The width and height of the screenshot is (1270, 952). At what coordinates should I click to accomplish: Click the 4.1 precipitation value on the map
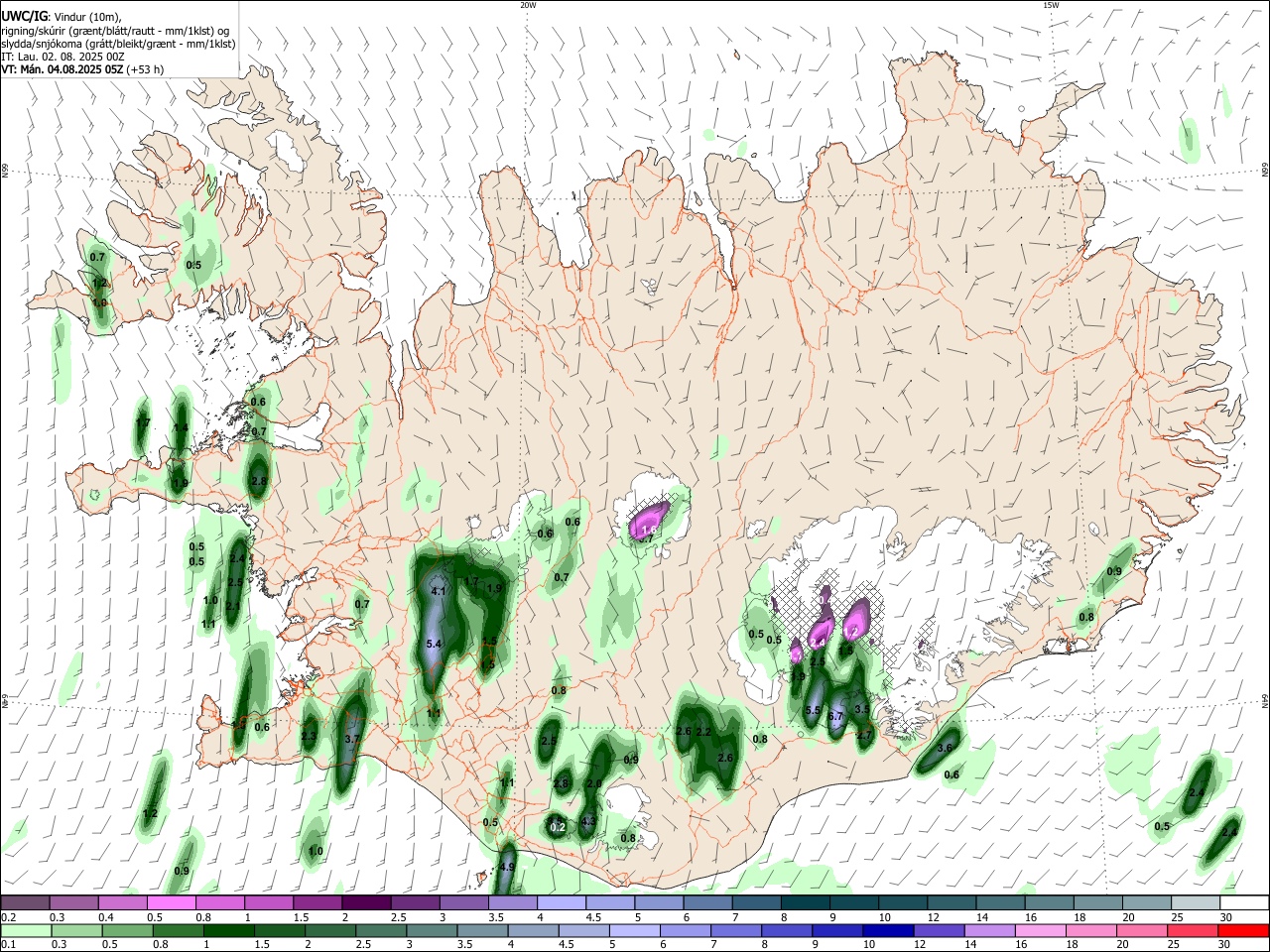(x=439, y=591)
